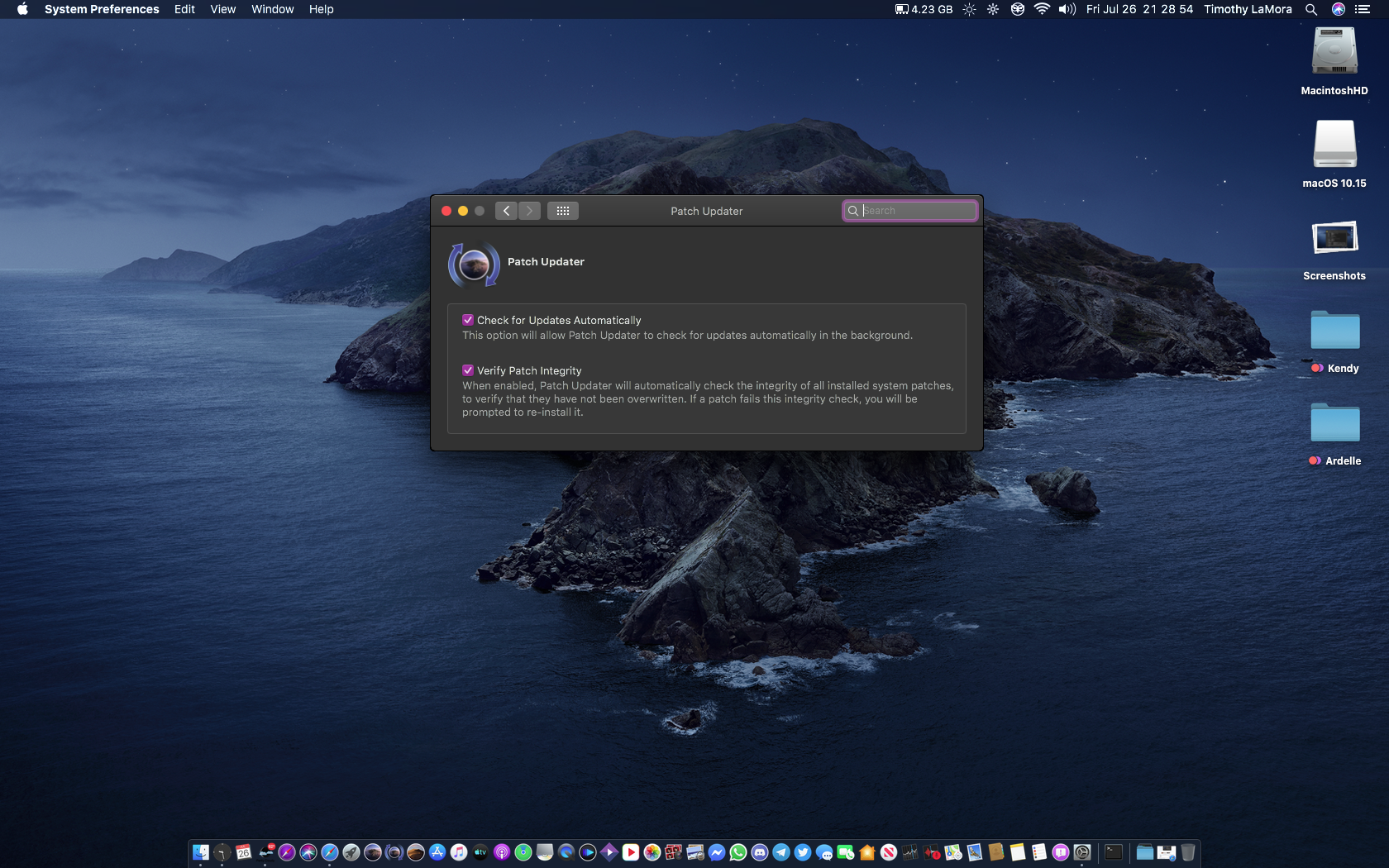
Task: Open Launchpad rocket in the Dock
Action: pos(351,852)
